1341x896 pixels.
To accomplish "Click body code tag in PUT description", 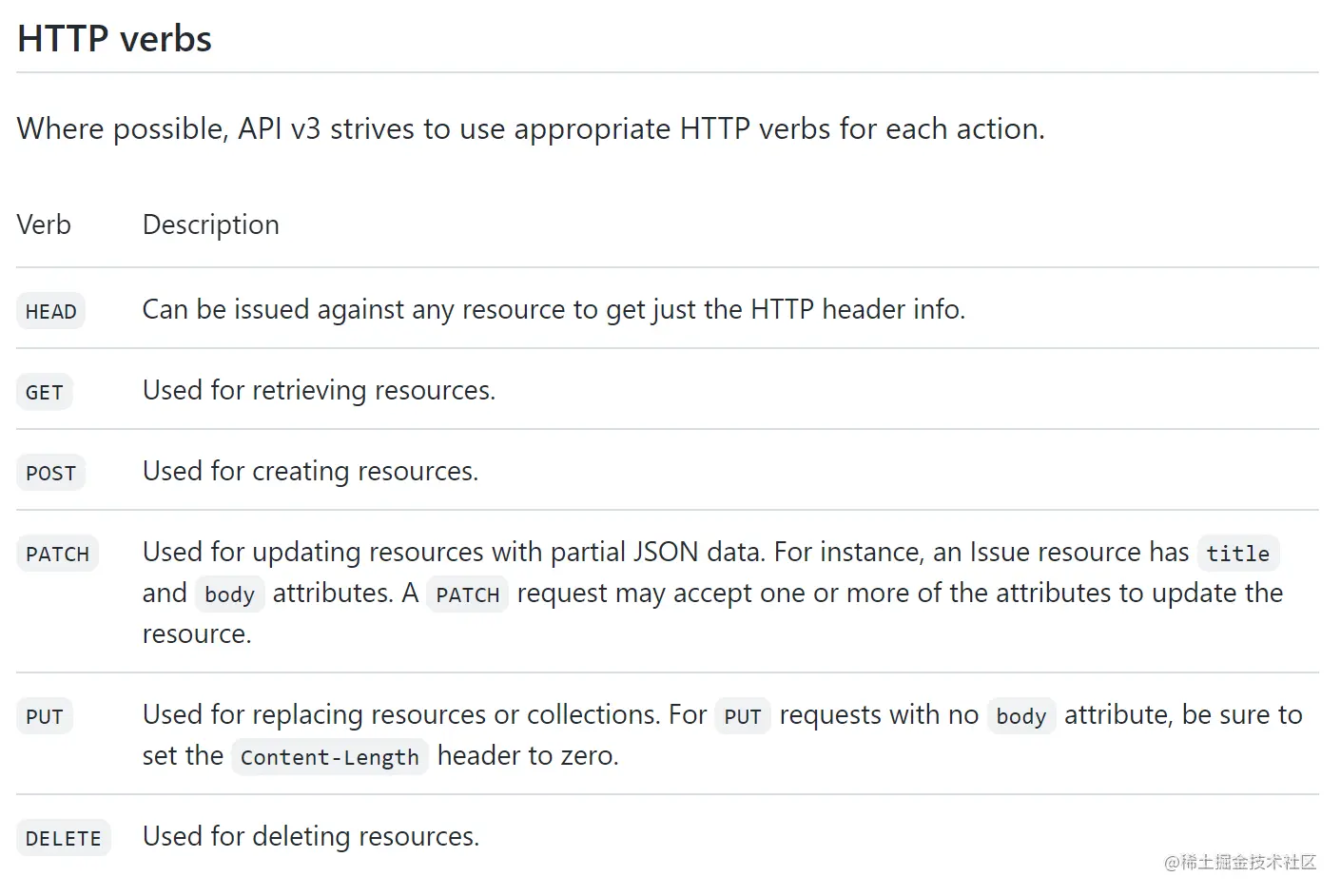I will click(1021, 716).
